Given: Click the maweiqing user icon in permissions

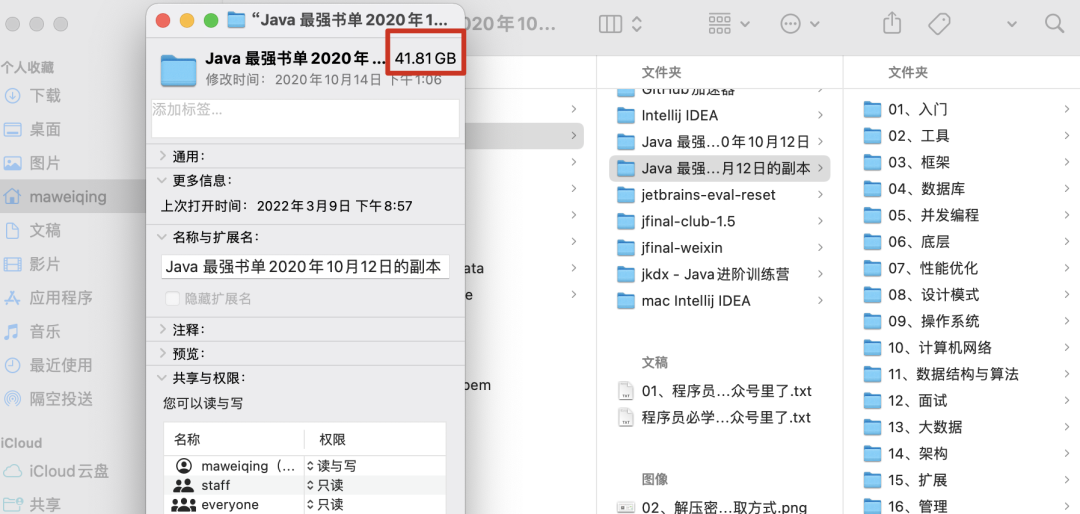Looking at the screenshot, I should click(183, 466).
